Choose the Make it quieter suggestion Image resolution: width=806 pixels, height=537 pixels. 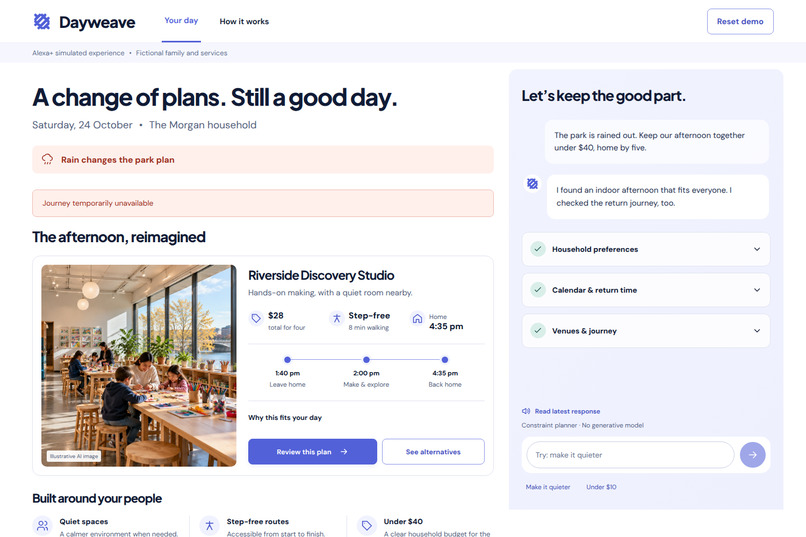point(547,487)
